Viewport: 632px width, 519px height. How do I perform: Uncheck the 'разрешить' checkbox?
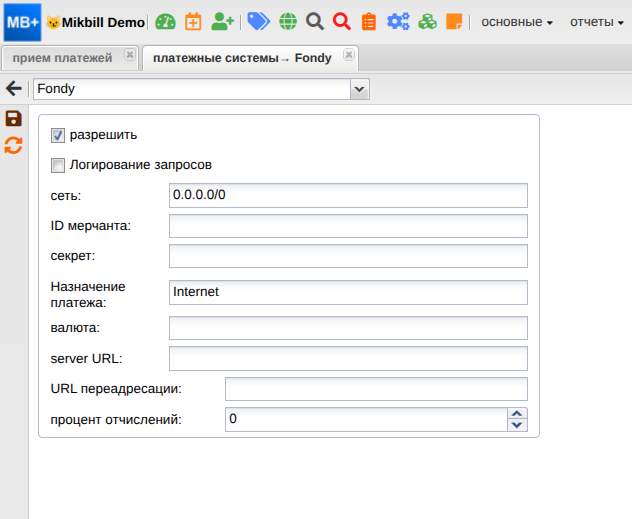tap(58, 135)
